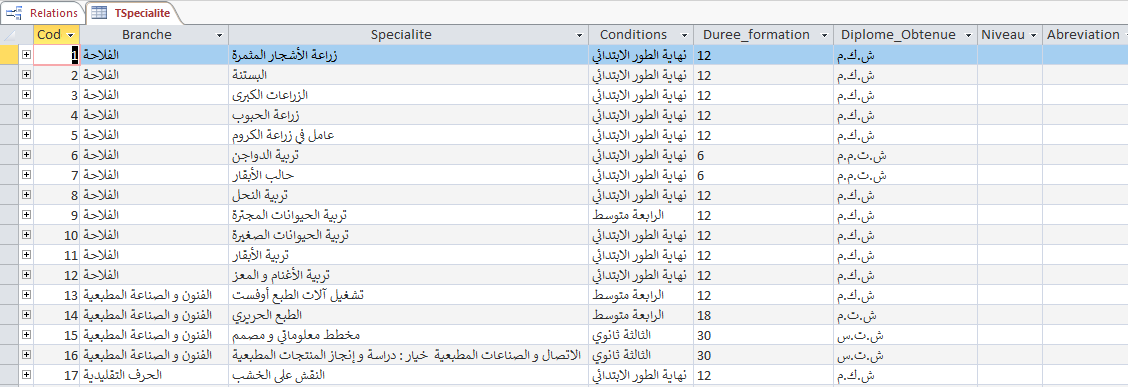
Task: Expand the subdatasheet of record 12
Action: (x=27, y=274)
